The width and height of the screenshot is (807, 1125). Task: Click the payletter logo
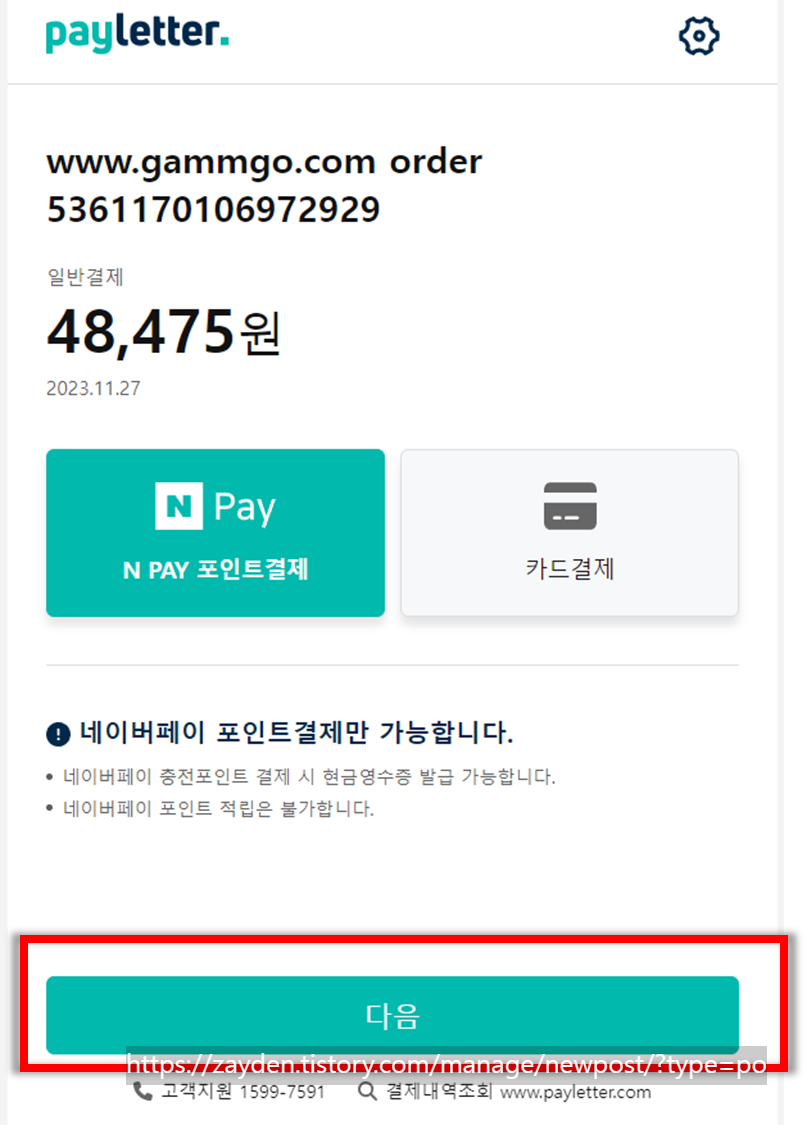pyautogui.click(x=137, y=34)
